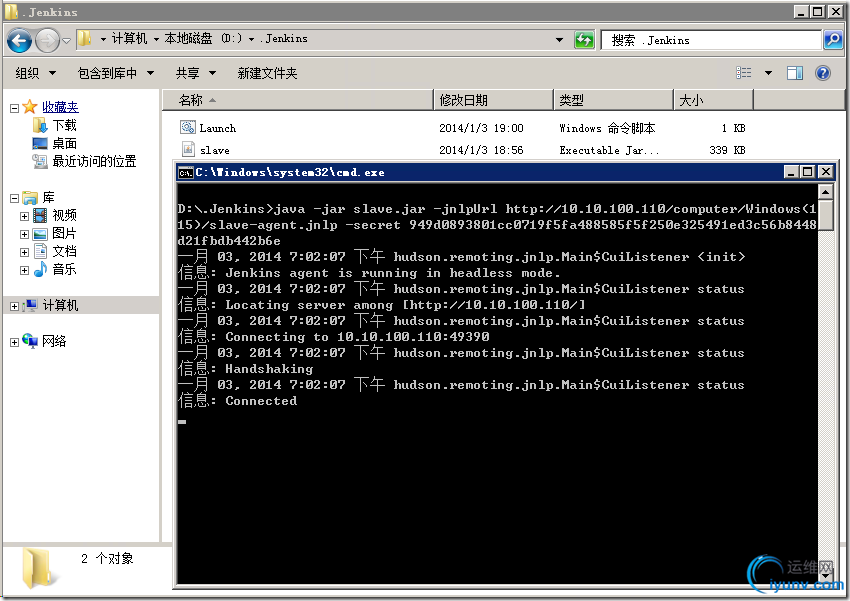Click the change view icon
This screenshot has height=601, width=850.
pyautogui.click(x=744, y=73)
